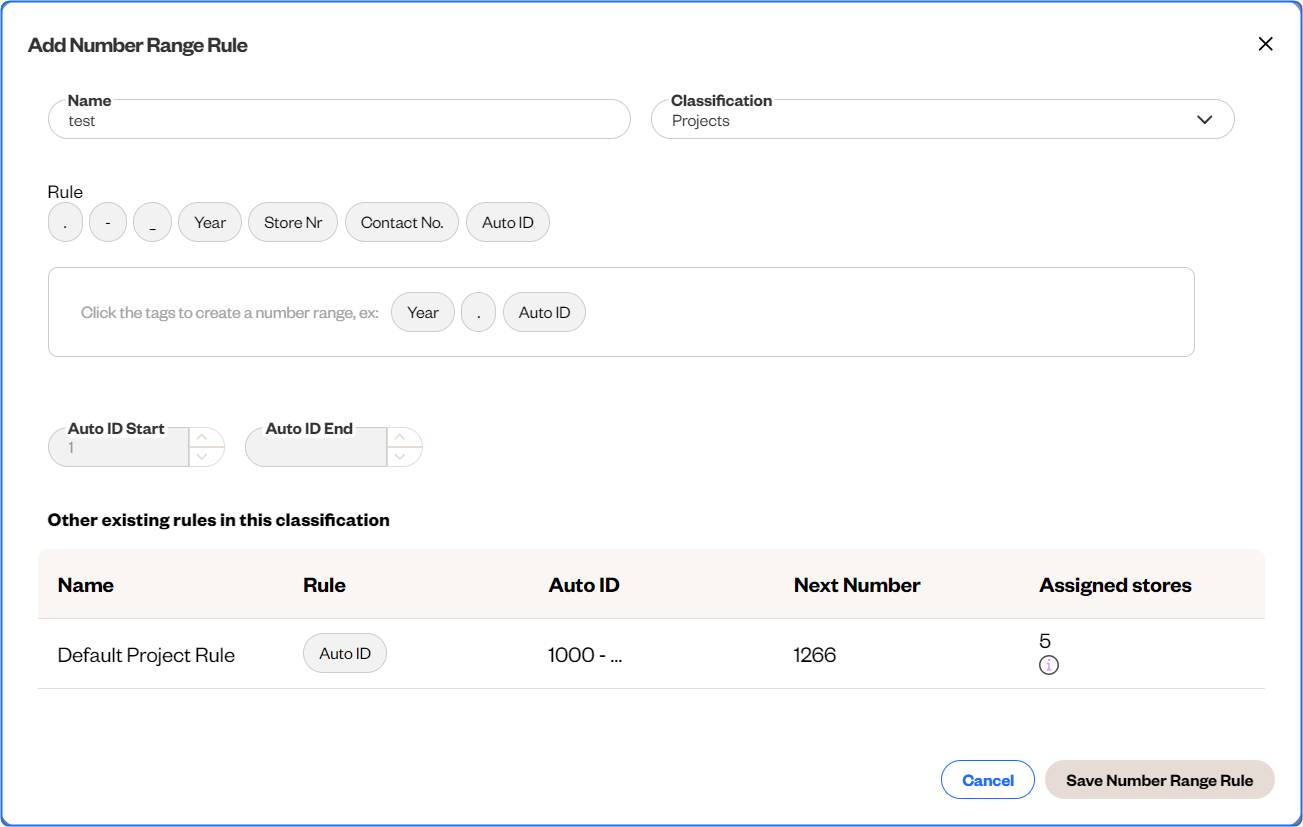Add the Year tag to the rule

(209, 222)
